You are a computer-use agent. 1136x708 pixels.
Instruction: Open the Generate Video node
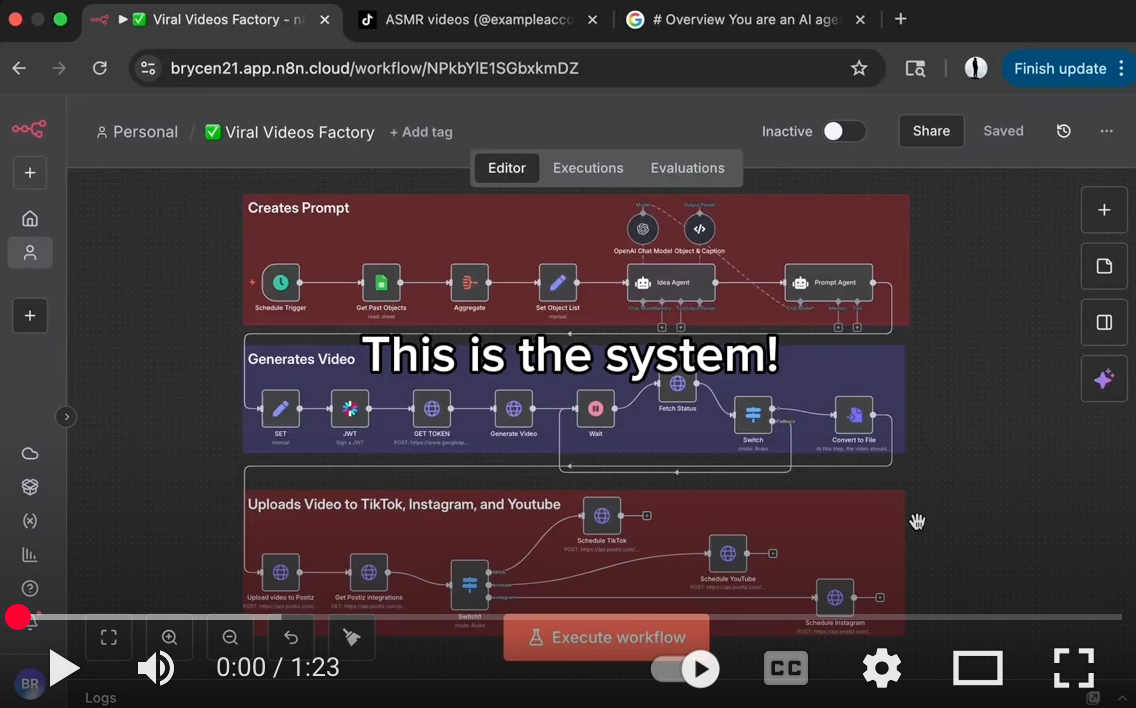click(513, 409)
